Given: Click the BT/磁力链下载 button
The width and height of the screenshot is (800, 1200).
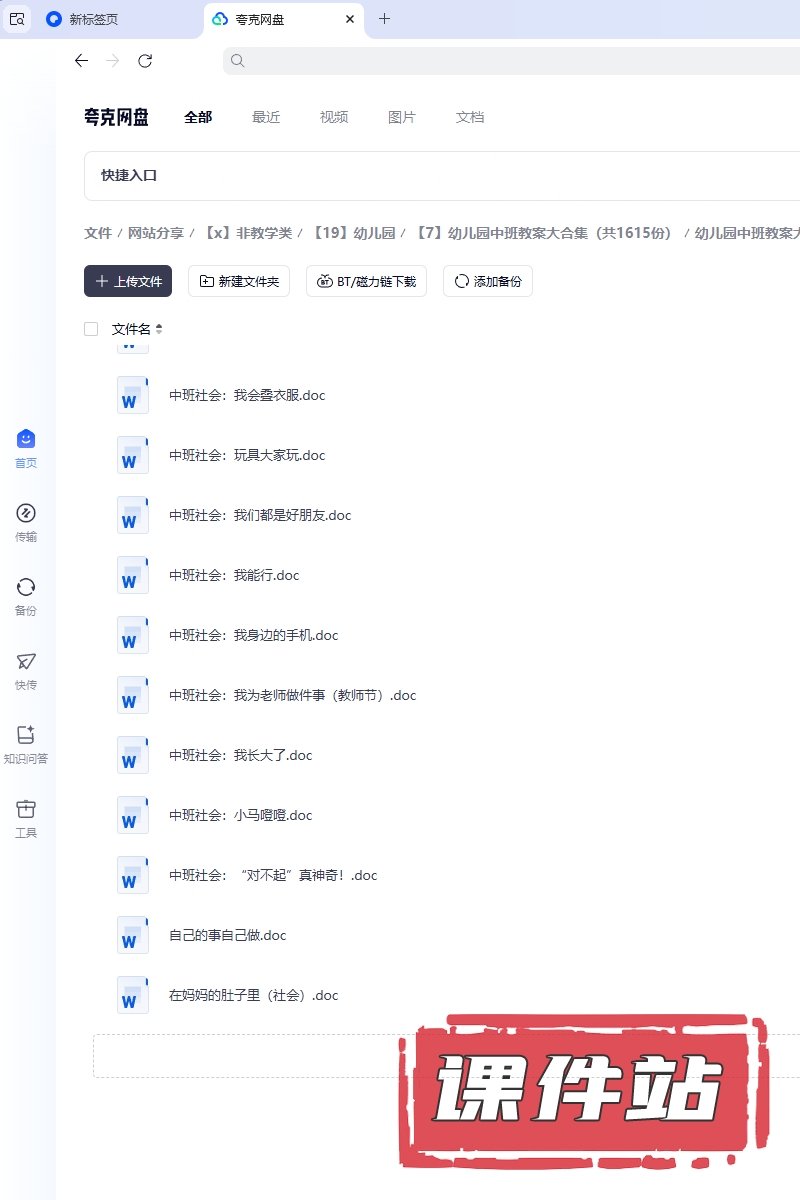Looking at the screenshot, I should pos(366,282).
